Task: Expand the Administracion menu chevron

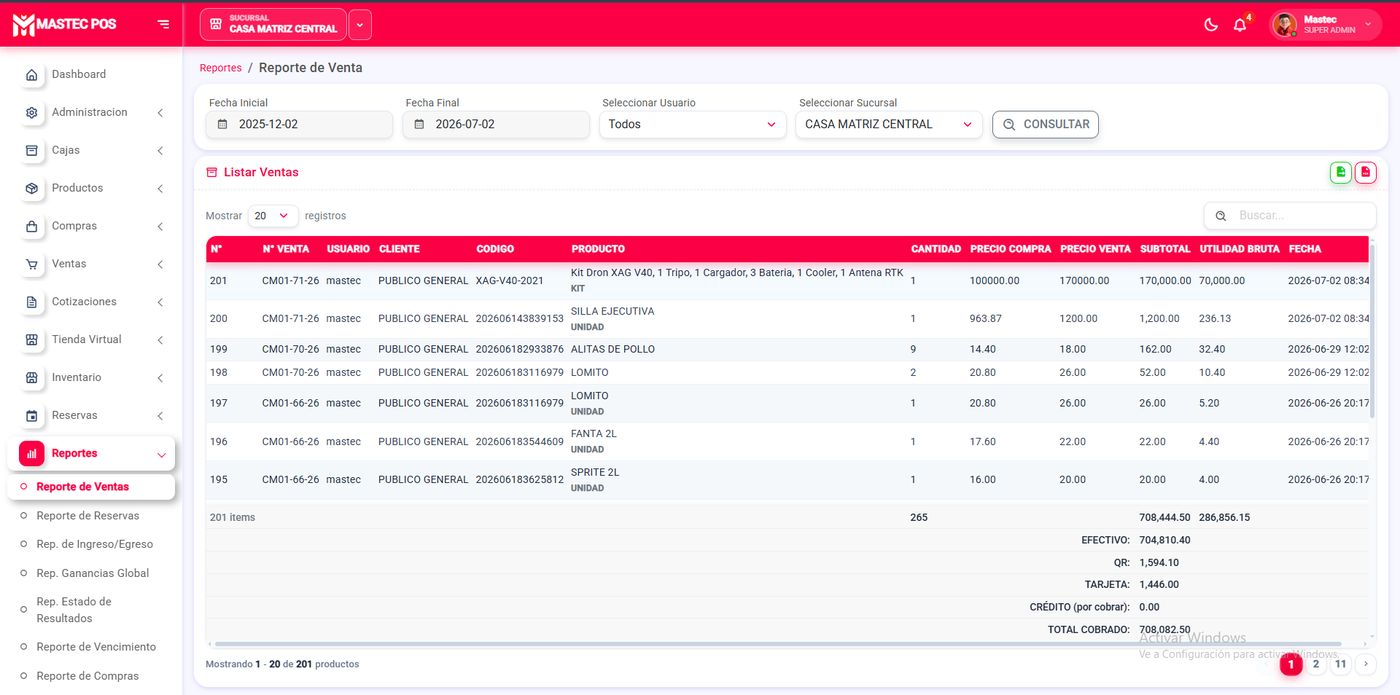Action: (160, 113)
